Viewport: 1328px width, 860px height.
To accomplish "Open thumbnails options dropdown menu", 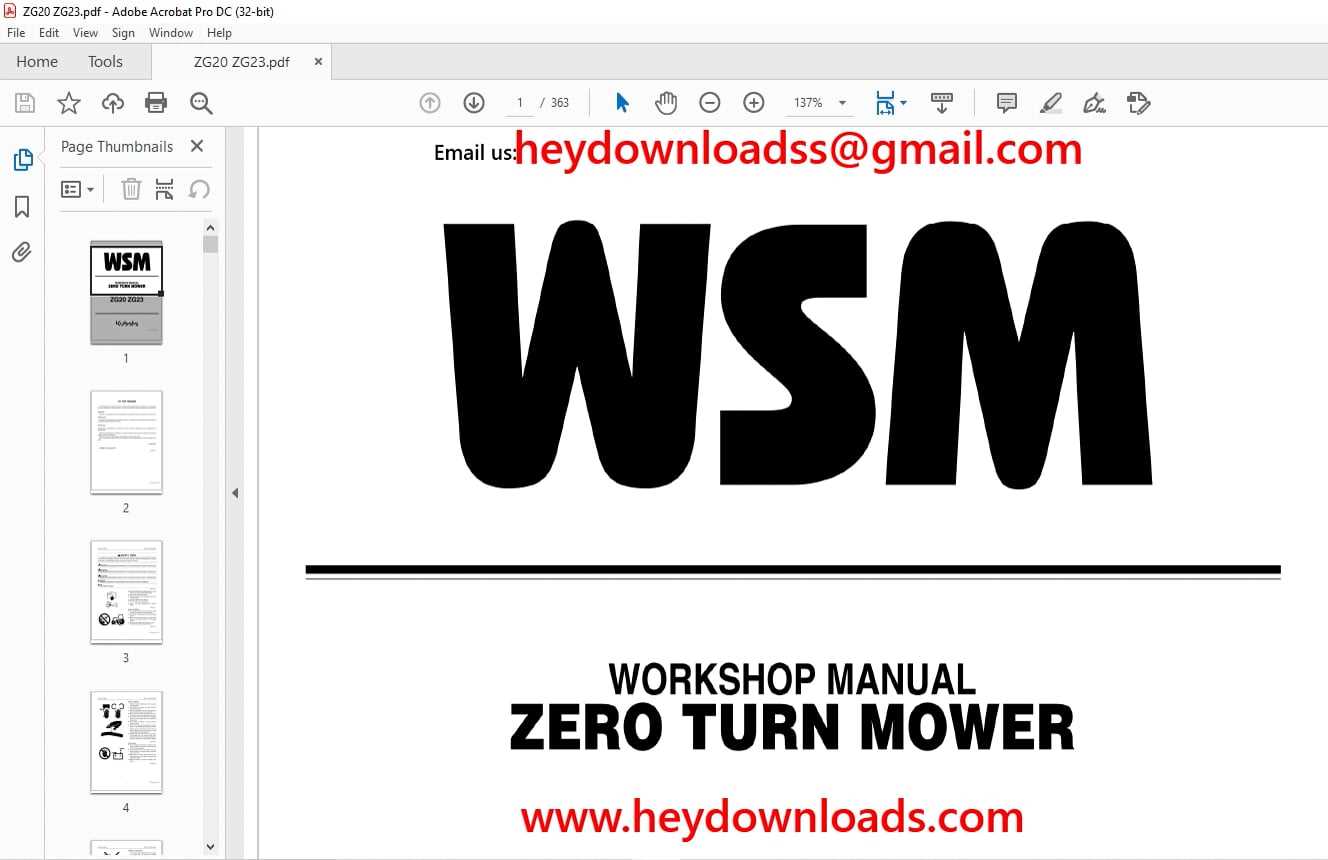I will click(78, 189).
